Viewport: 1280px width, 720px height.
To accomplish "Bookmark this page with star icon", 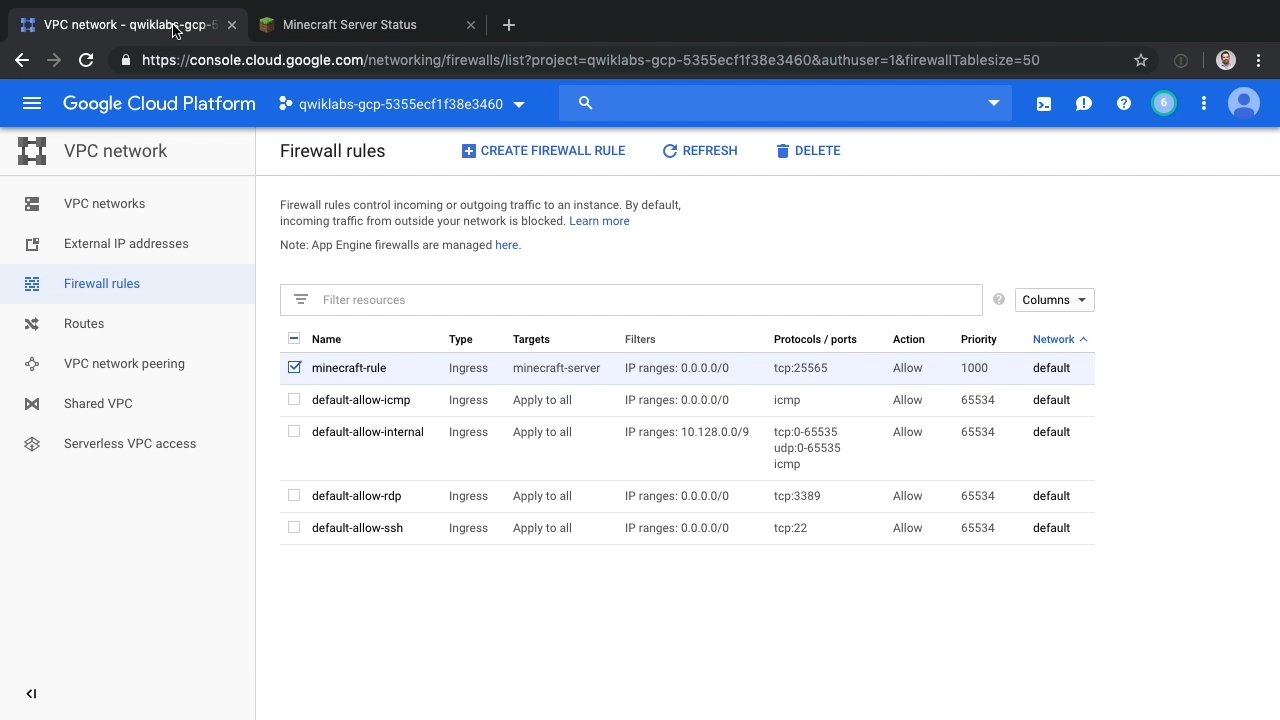I will [1141, 60].
